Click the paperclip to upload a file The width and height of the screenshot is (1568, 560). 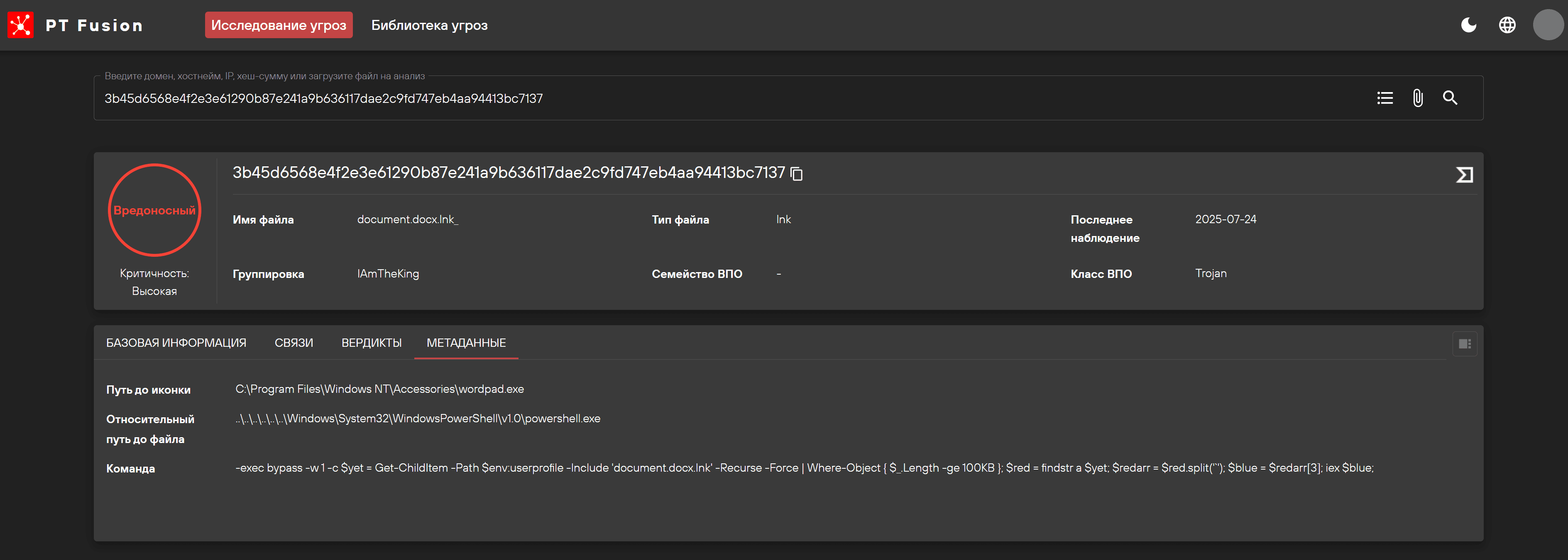pyautogui.click(x=1418, y=98)
